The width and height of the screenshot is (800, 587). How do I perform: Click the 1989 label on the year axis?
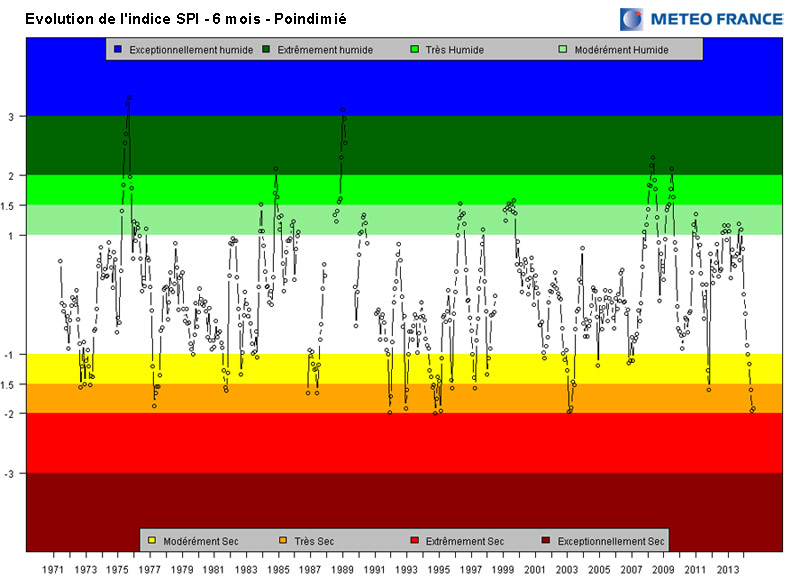point(343,570)
